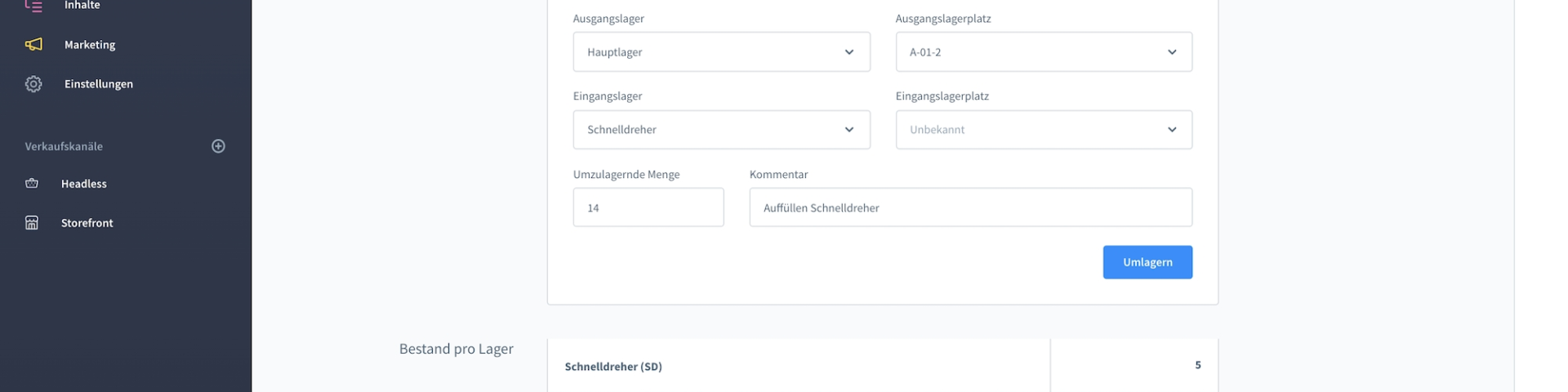This screenshot has width=1568, height=392.
Task: Click the Schnelldreher (SD) stock row
Action: coord(613,367)
